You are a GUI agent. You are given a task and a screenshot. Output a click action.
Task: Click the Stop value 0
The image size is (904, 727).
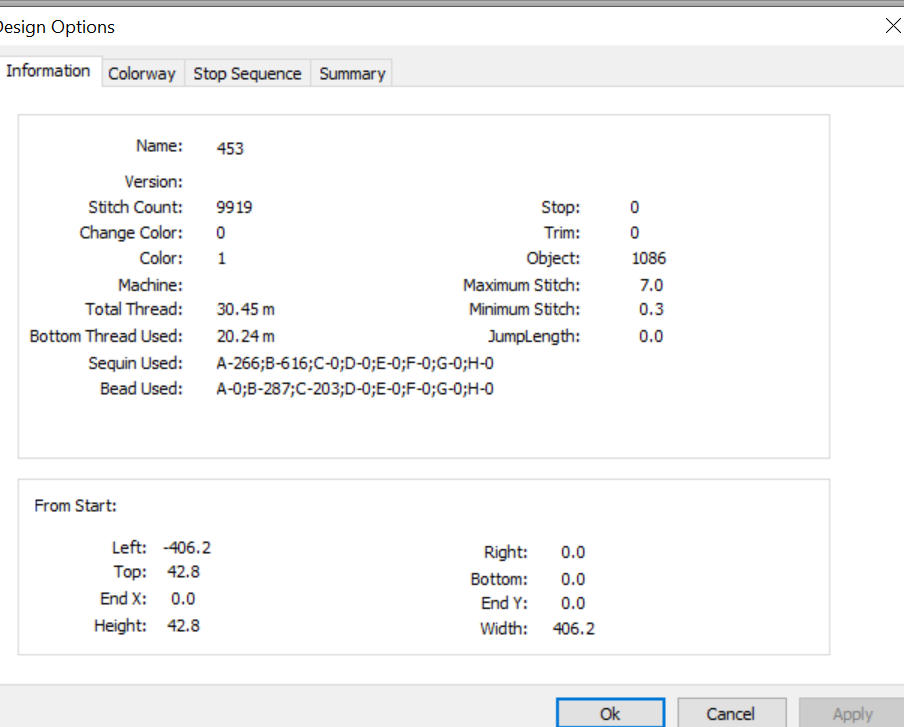pos(635,208)
